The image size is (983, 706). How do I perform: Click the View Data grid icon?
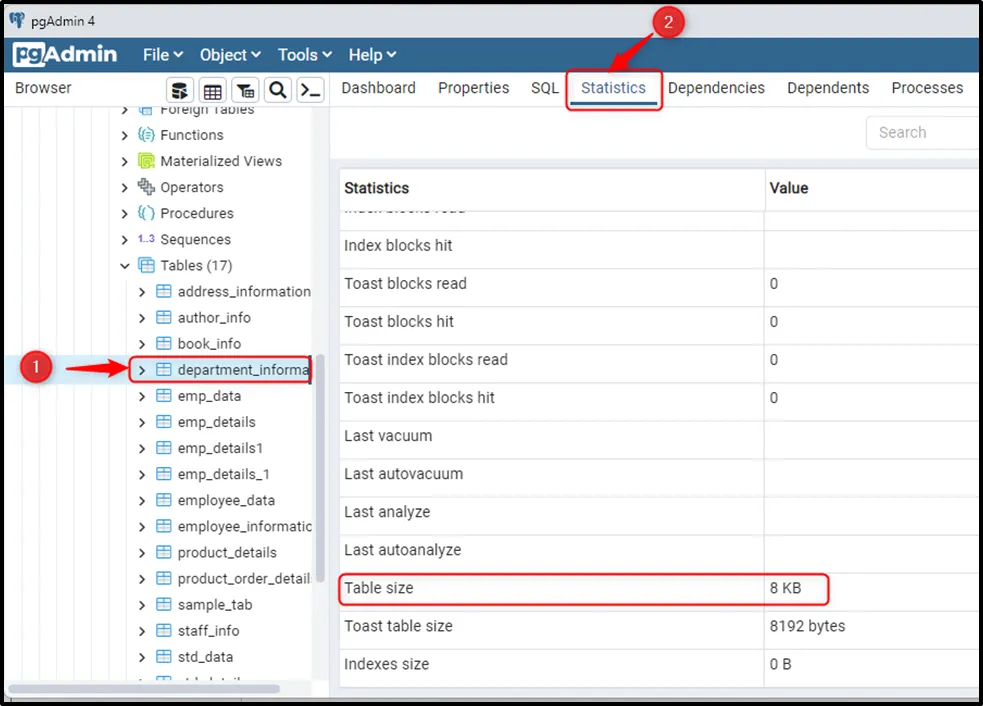(x=212, y=90)
